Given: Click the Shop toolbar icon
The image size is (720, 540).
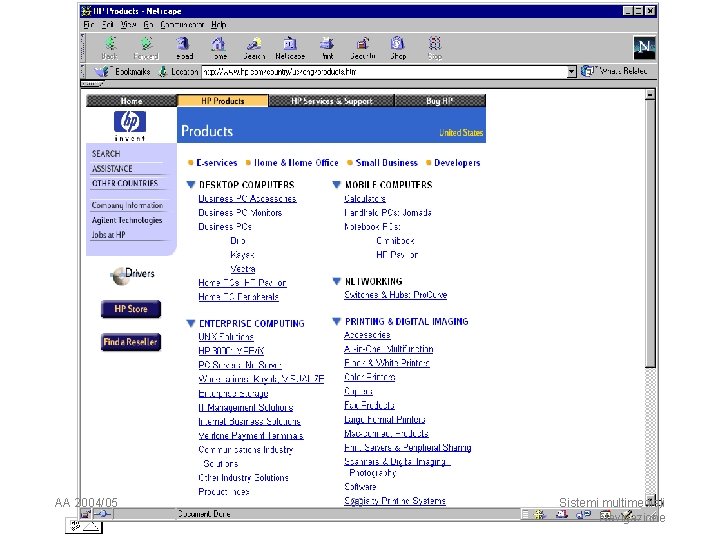Looking at the screenshot, I should click(398, 48).
